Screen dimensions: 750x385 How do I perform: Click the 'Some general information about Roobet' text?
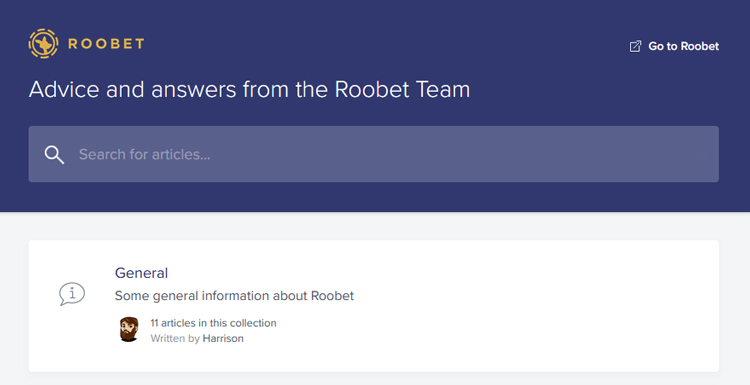click(234, 296)
